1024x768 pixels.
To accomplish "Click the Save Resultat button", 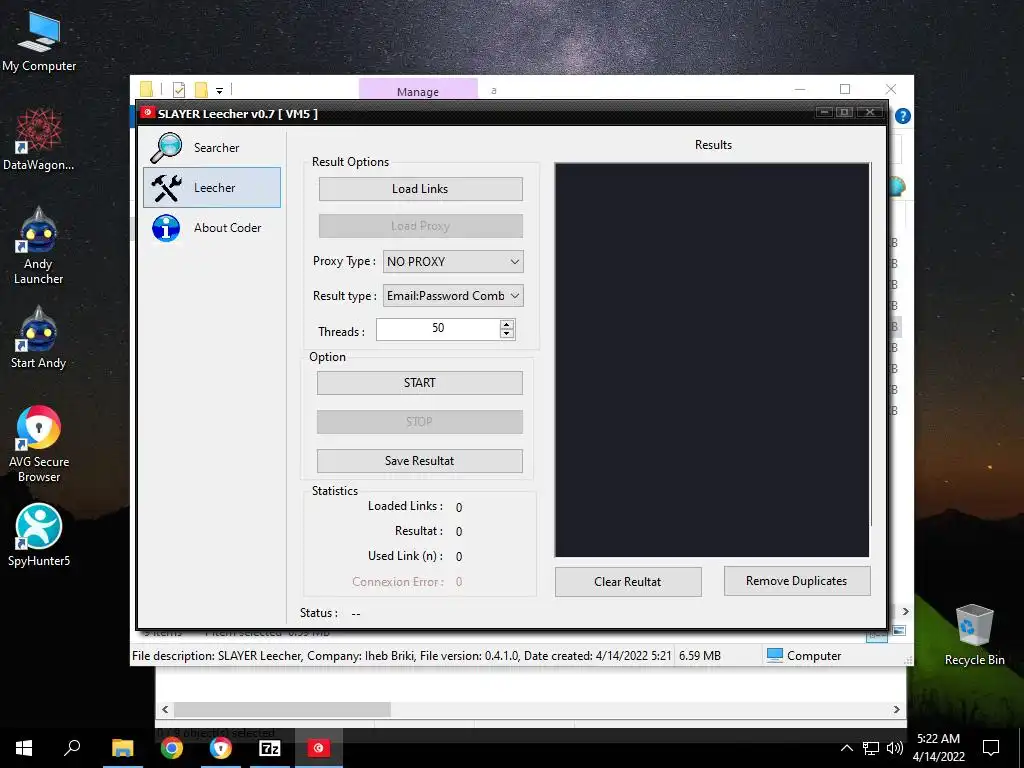I will [x=420, y=461].
